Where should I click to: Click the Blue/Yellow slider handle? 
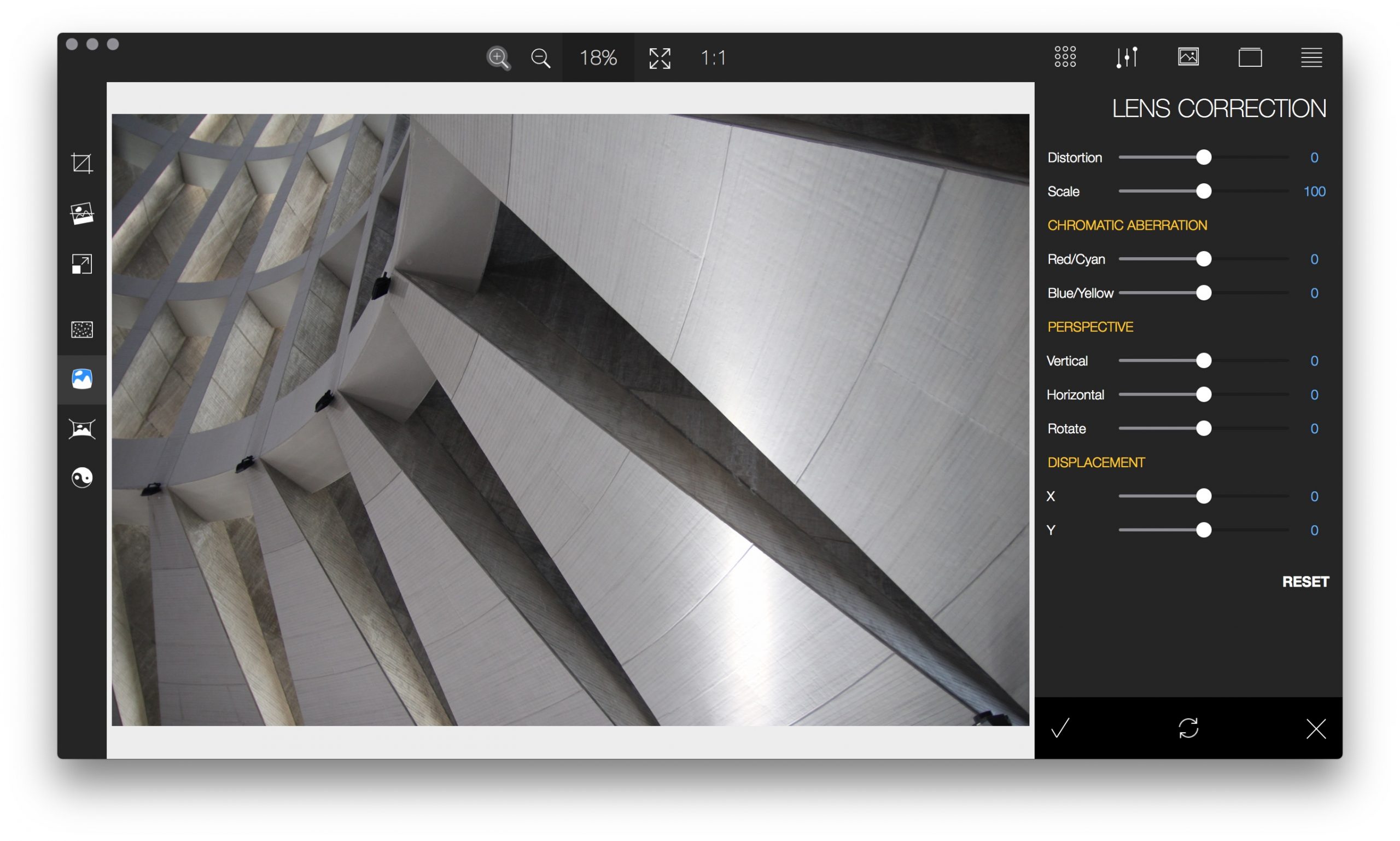[x=1204, y=293]
